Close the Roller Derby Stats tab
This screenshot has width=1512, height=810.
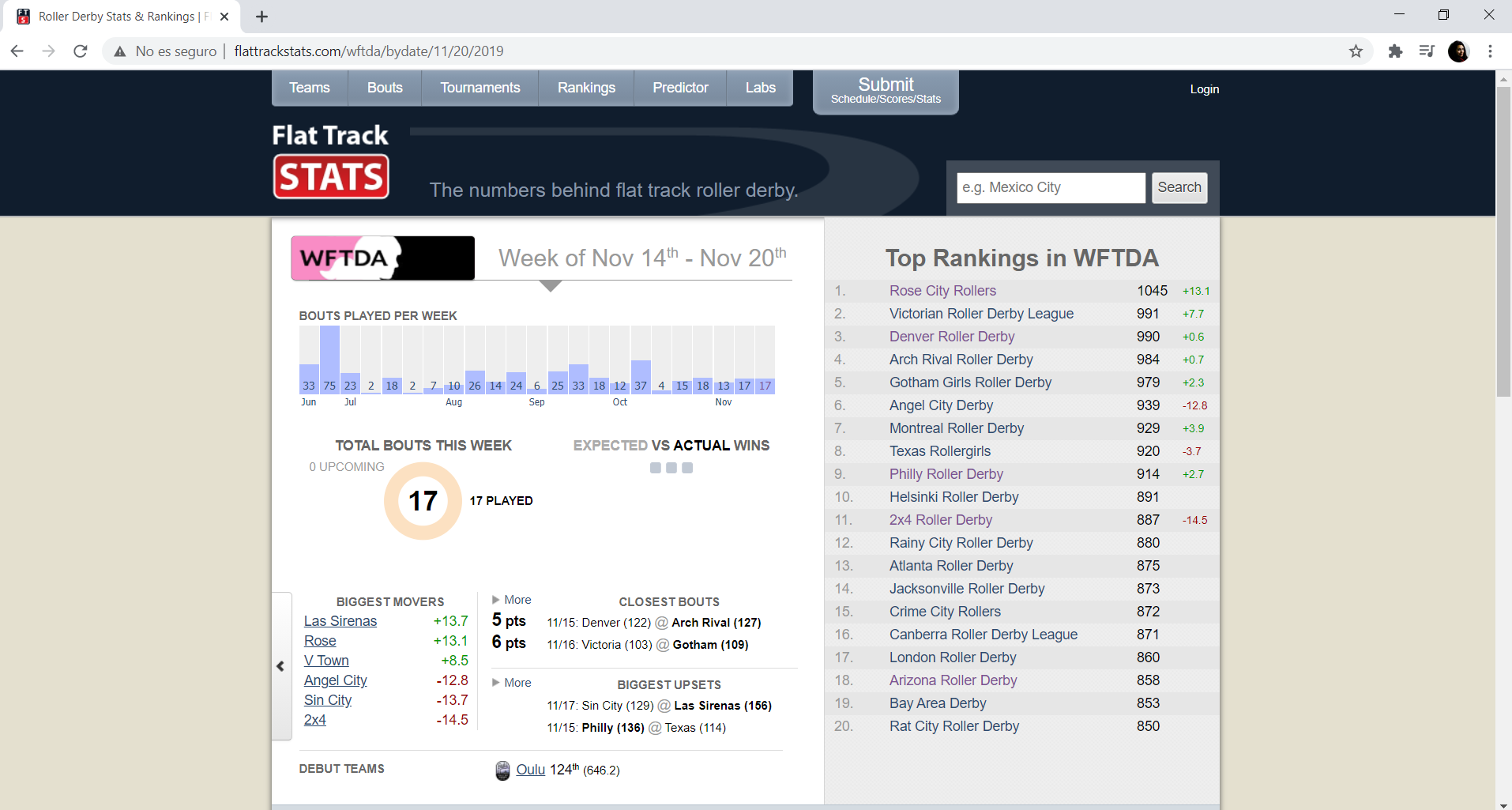(x=224, y=17)
